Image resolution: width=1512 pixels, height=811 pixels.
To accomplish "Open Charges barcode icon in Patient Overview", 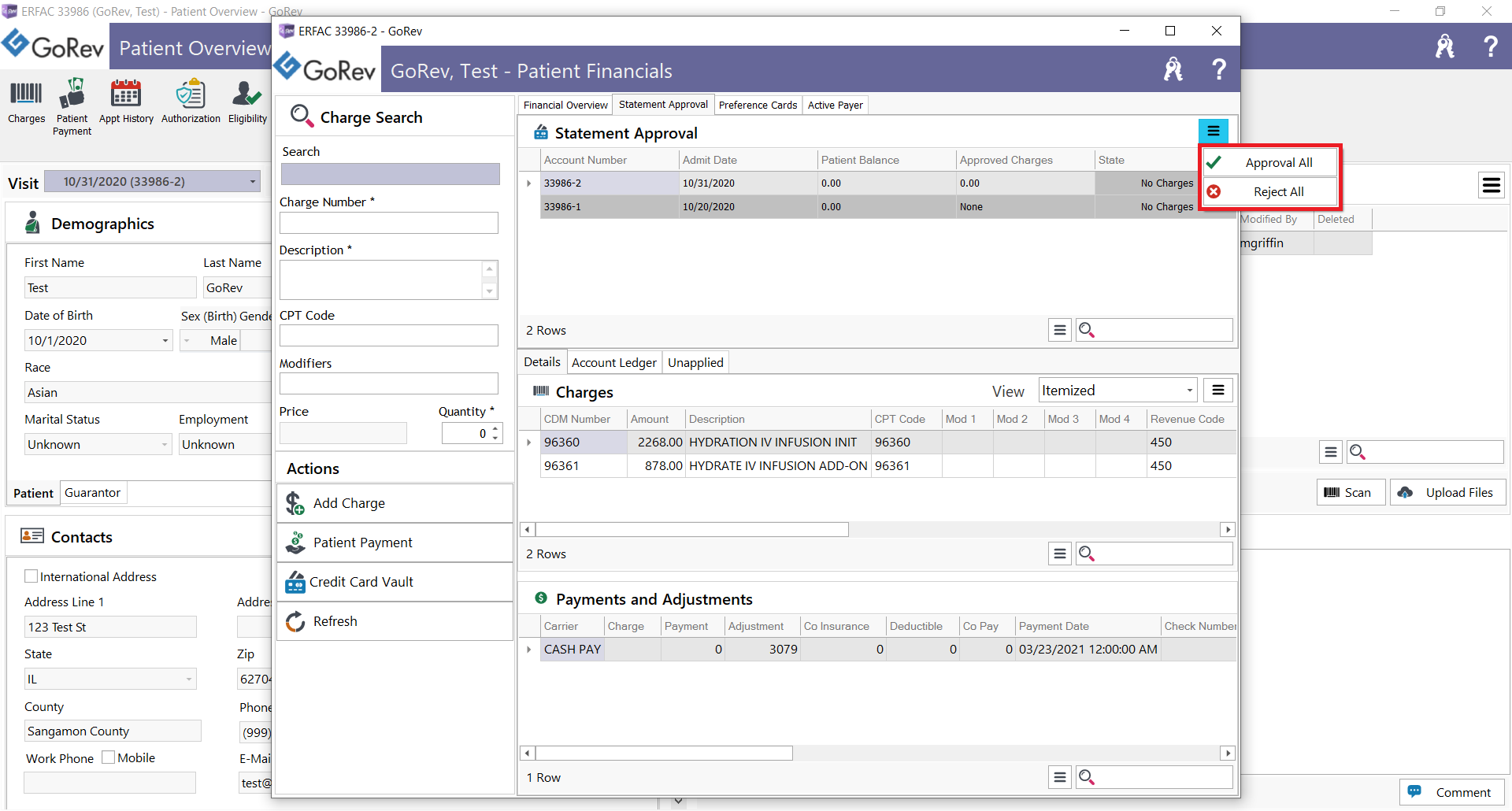I will 26,103.
